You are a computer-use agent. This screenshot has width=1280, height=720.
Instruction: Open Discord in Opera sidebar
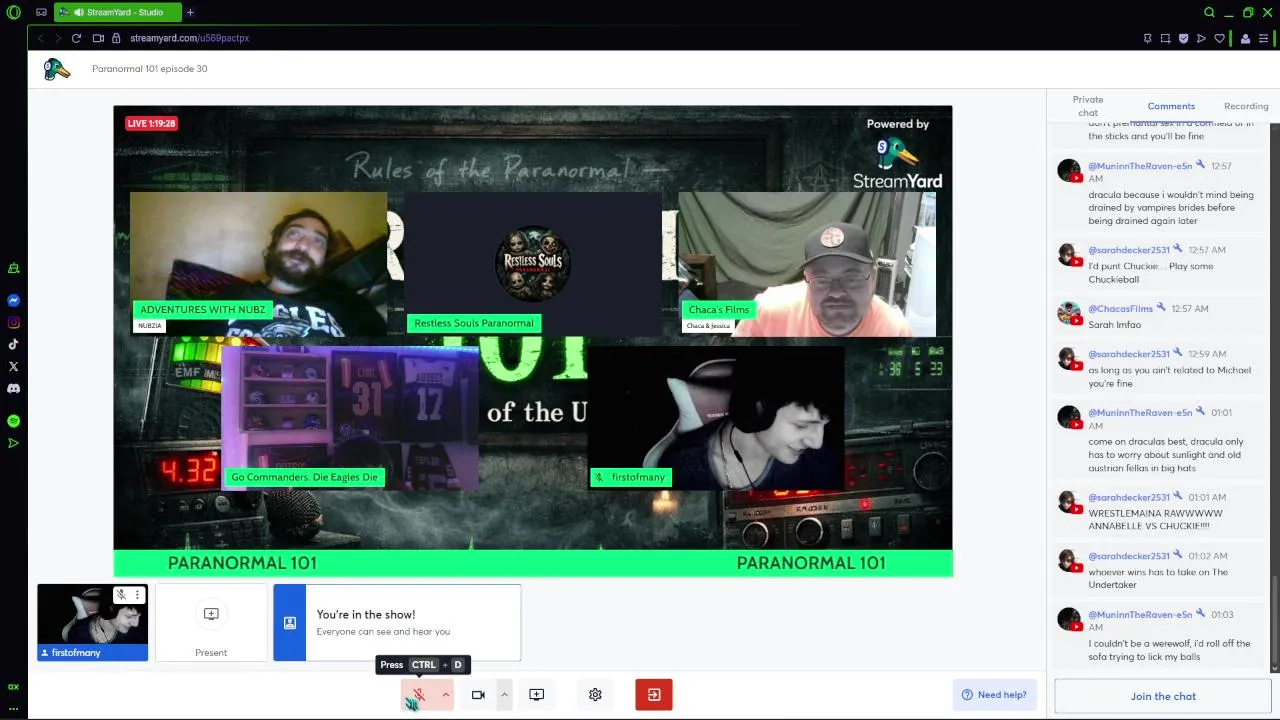[x=13, y=388]
